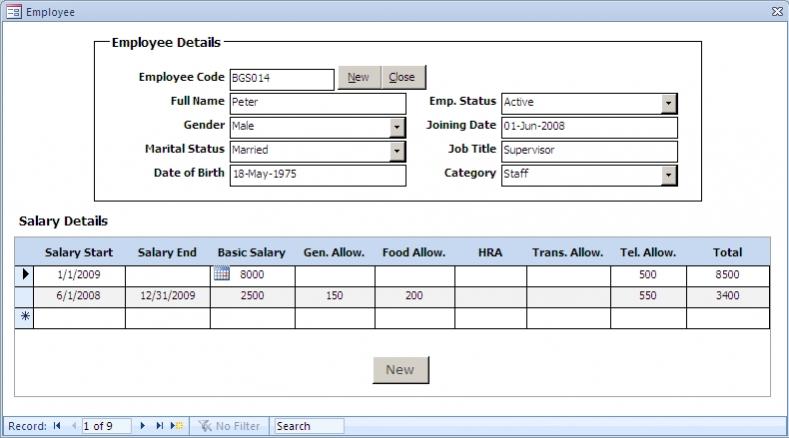
Task: Expand the Gender dropdown
Action: 397,127
